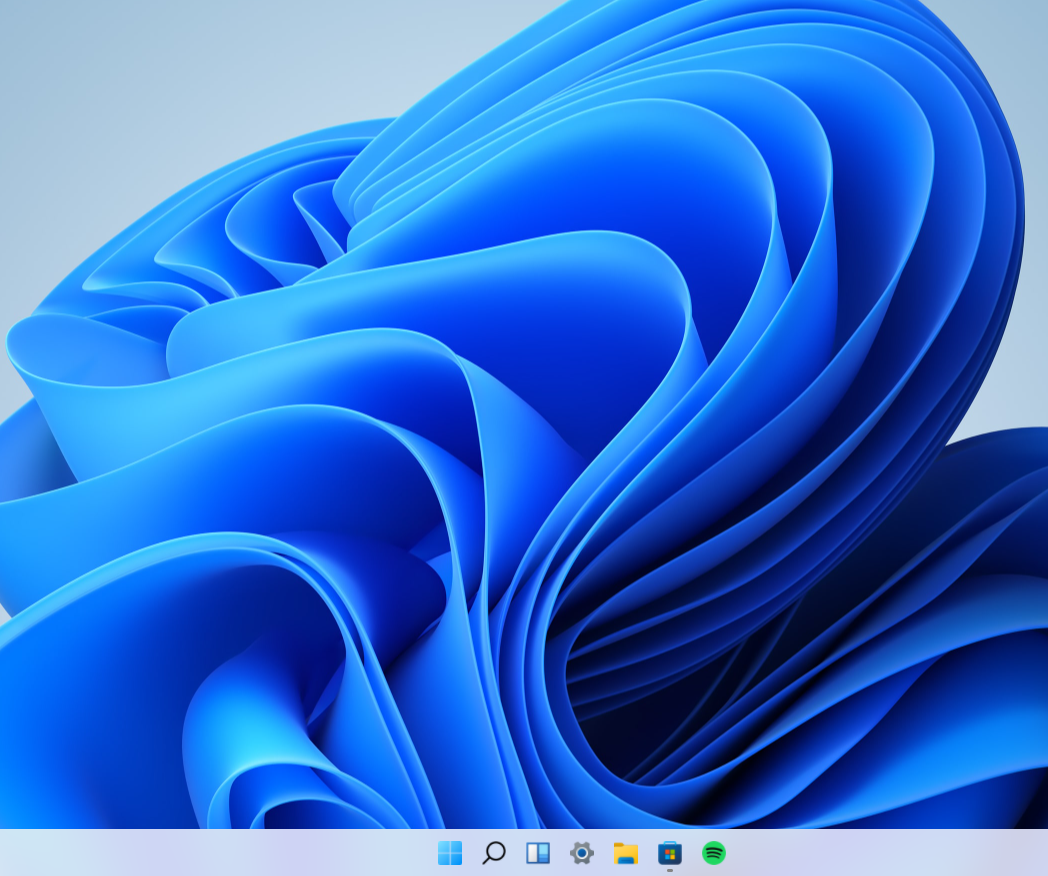
Task: Select the two-panel Task View icon
Action: (538, 853)
